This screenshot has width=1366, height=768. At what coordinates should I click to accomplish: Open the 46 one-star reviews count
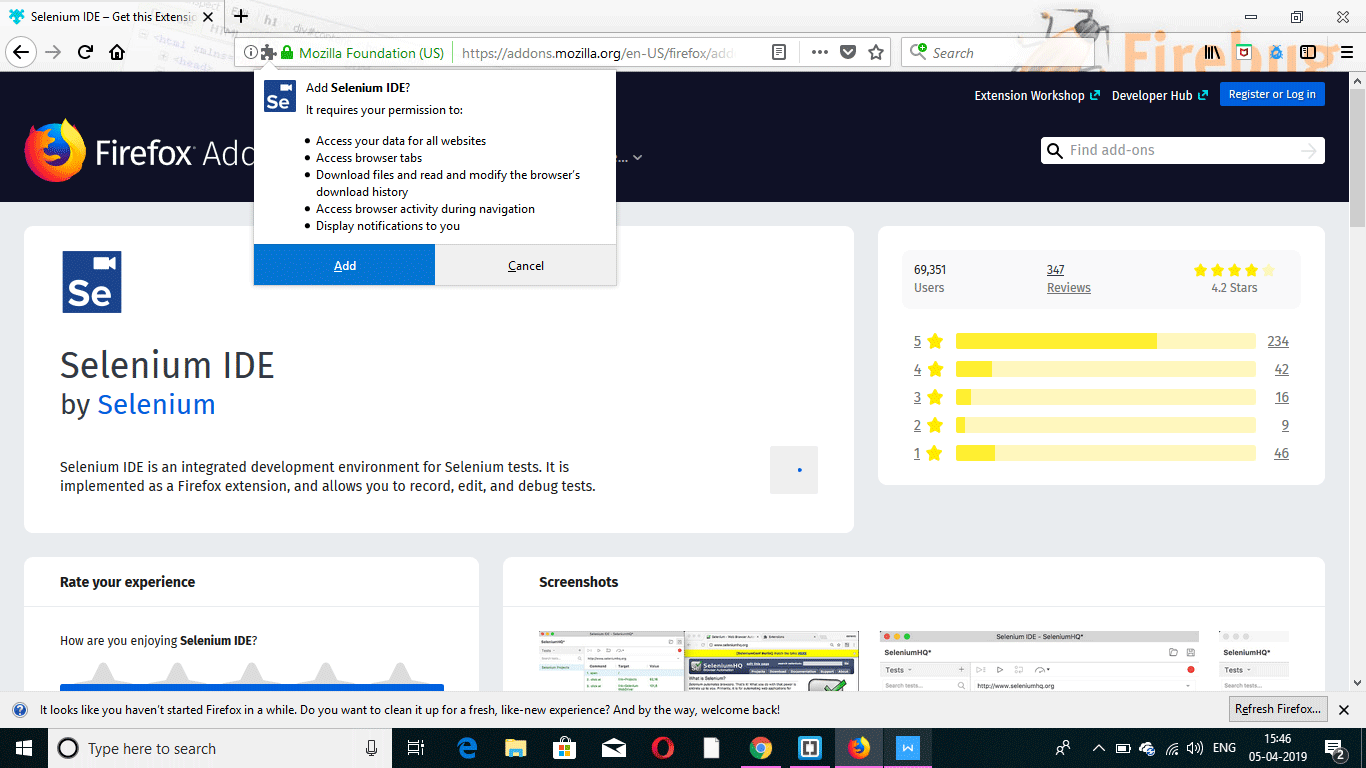1282,453
